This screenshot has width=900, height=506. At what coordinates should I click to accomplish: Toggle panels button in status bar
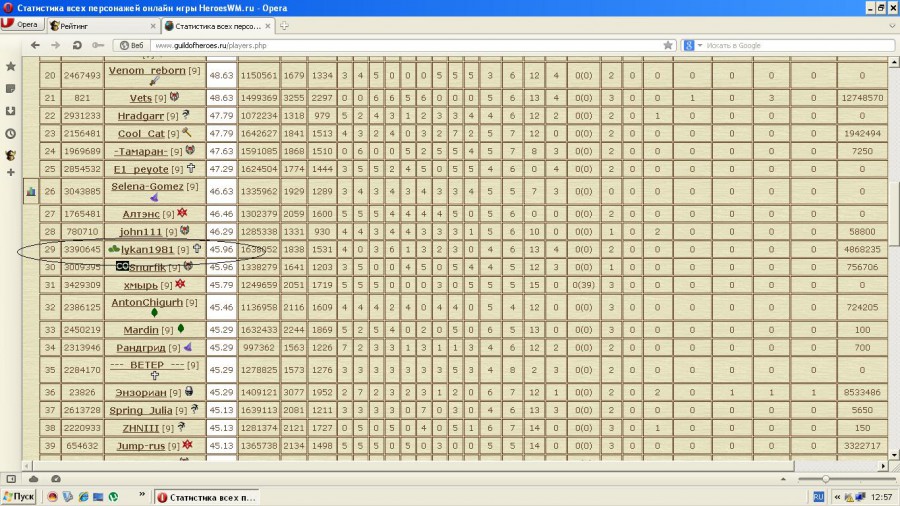pyautogui.click(x=11, y=478)
